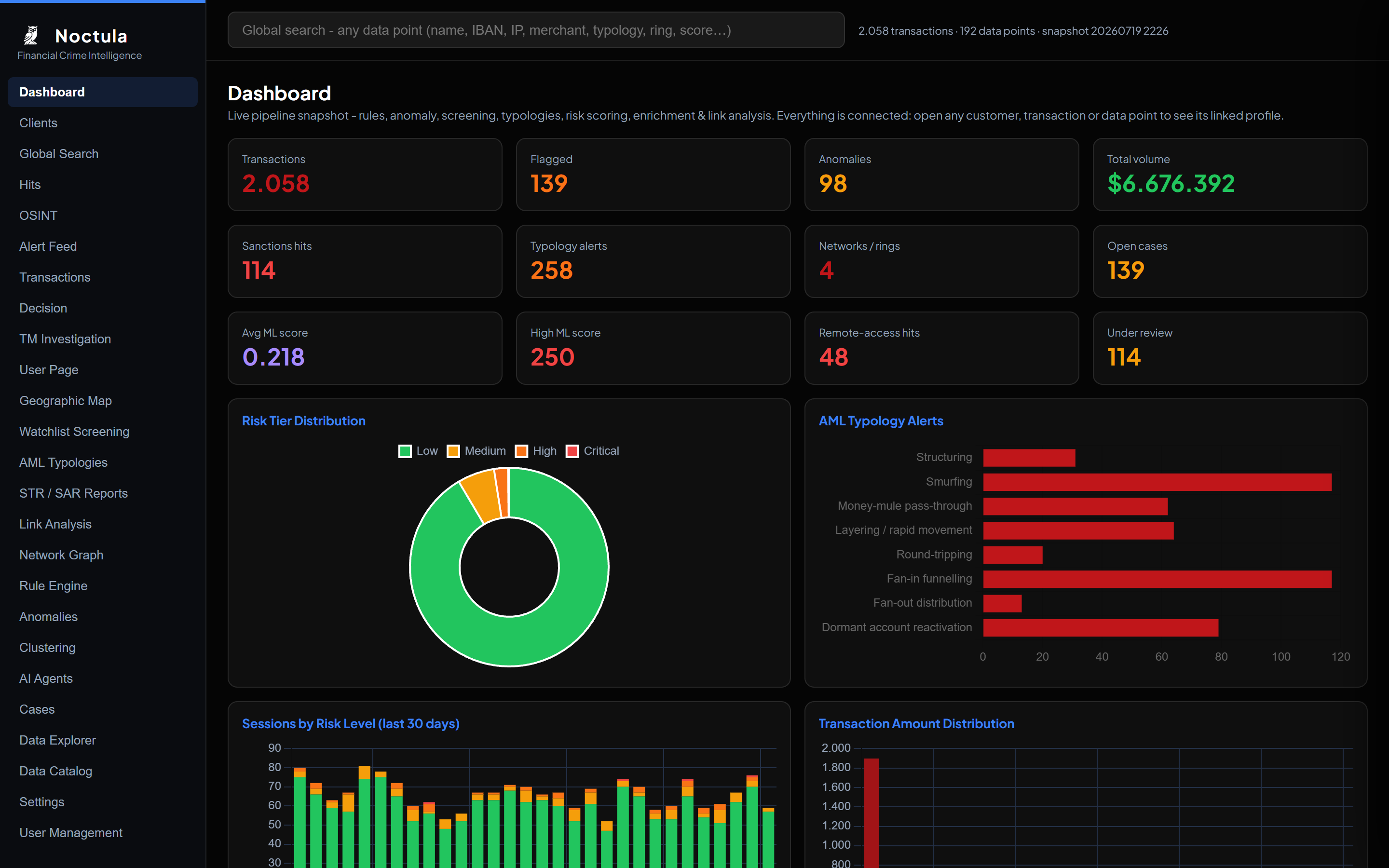Viewport: 1389px width, 868px height.
Task: Open TM Investigation
Action: coord(103,339)
